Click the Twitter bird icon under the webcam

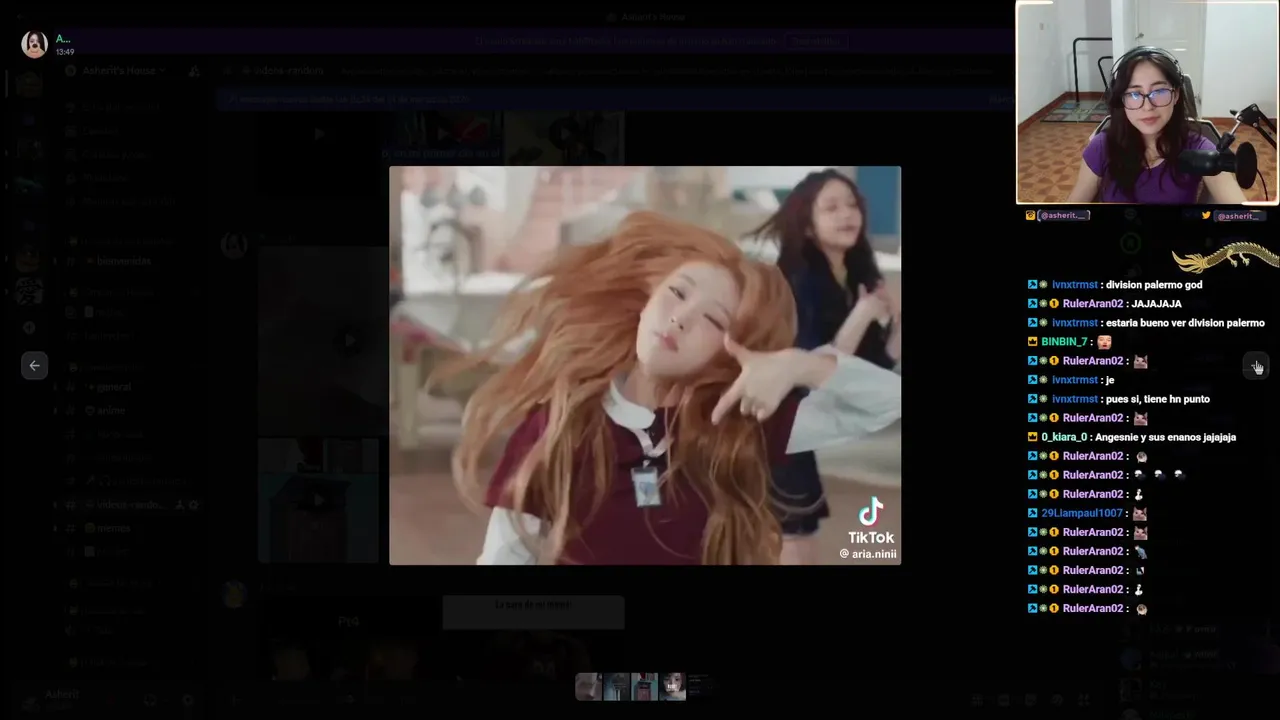(1206, 216)
